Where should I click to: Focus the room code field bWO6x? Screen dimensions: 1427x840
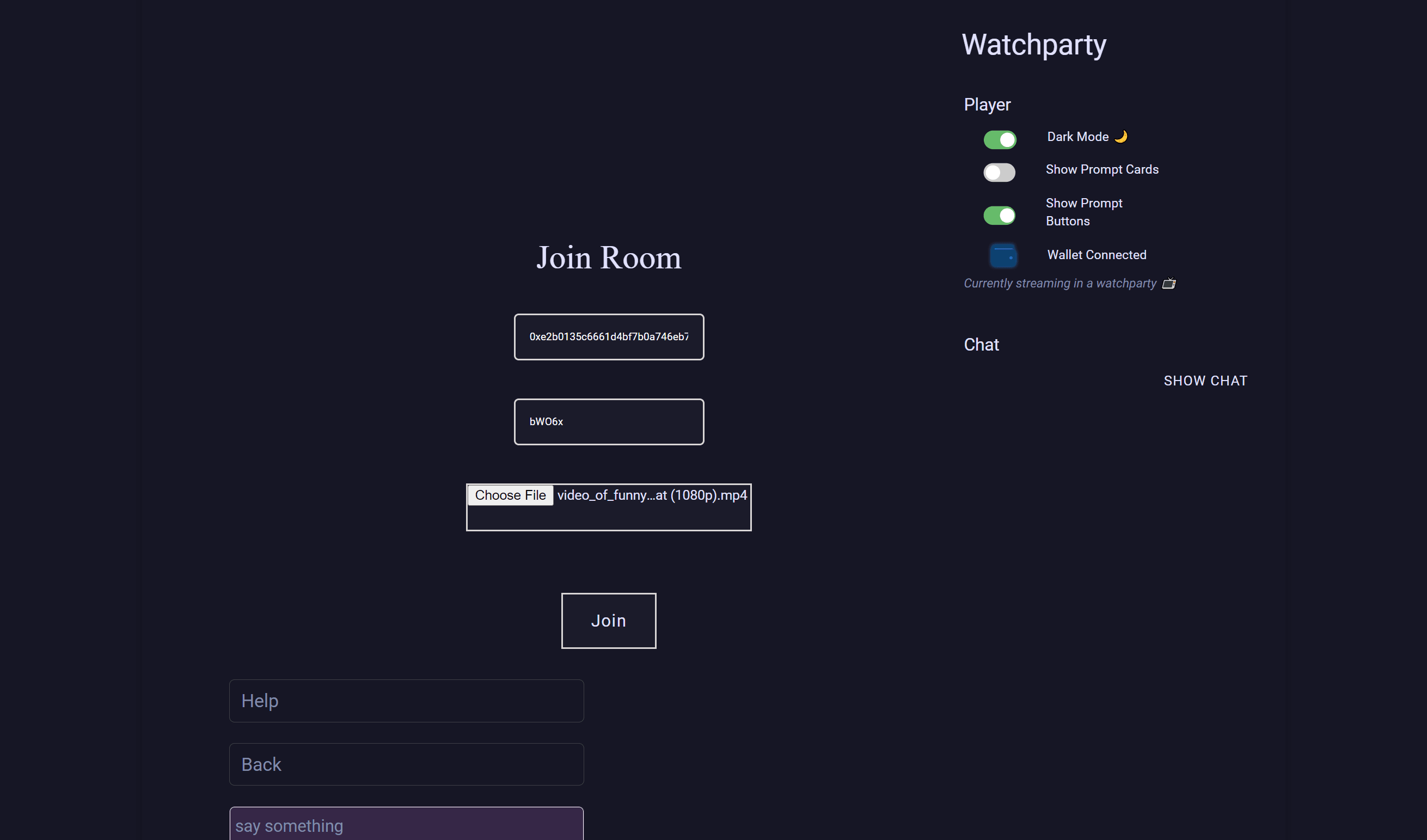coord(609,422)
